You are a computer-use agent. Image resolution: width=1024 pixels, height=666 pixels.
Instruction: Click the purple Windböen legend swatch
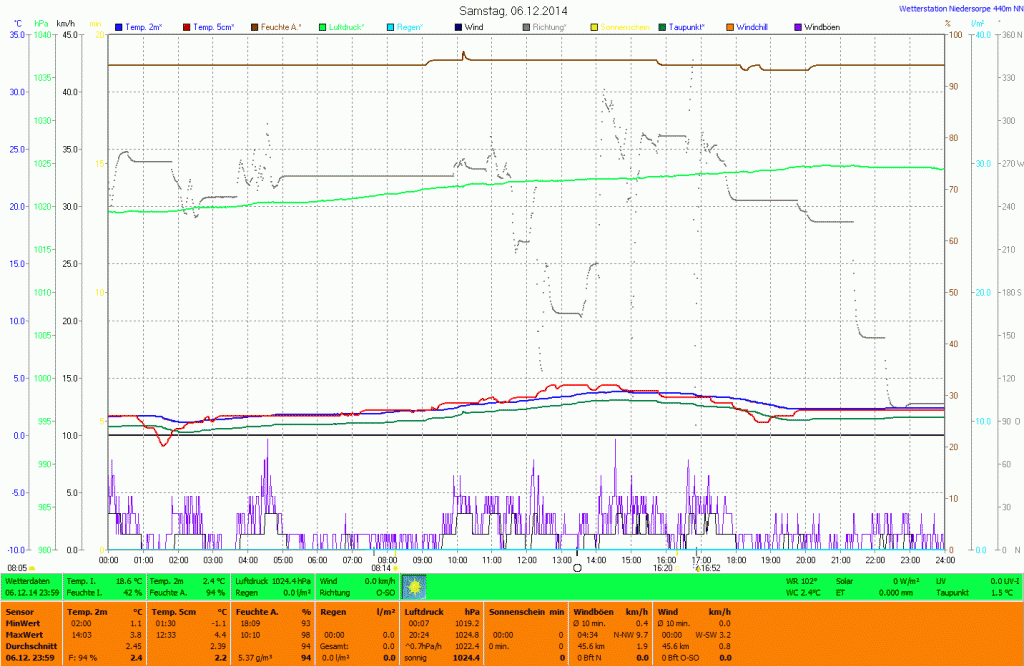(x=797, y=26)
